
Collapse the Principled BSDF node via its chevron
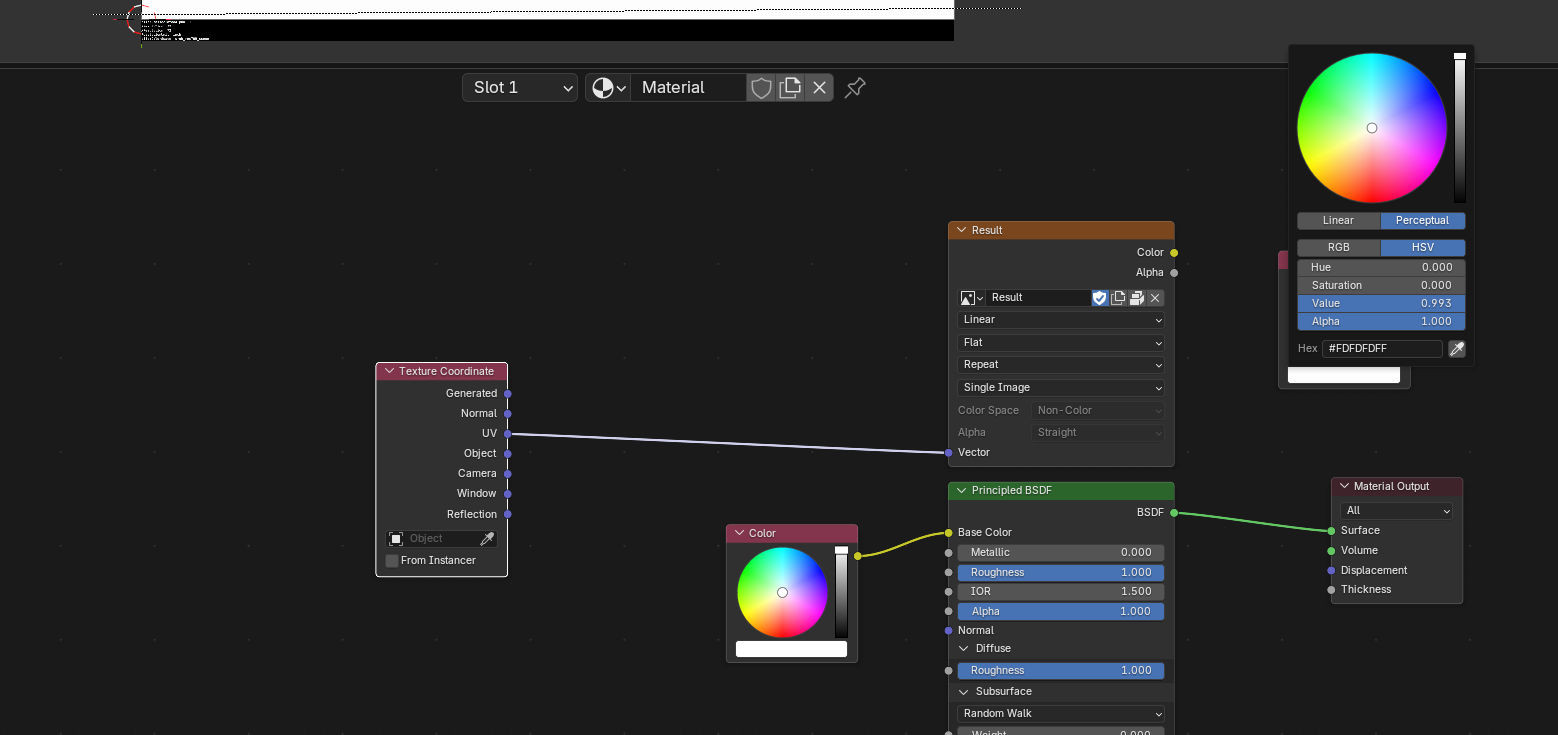tap(962, 491)
